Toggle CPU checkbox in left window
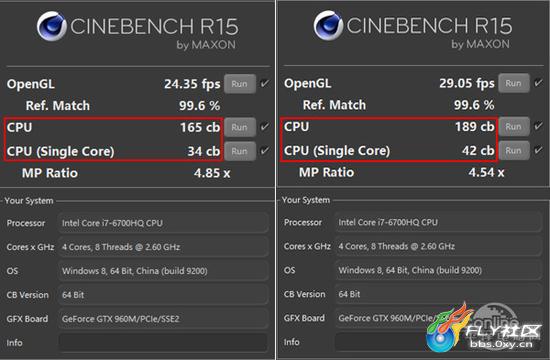Screen dimensions: 550x360 coord(265,127)
